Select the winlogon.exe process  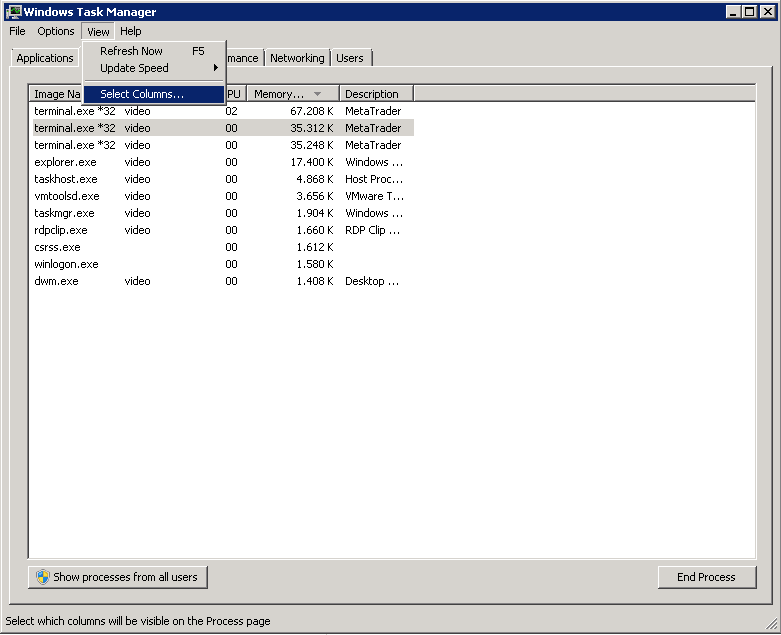click(x=223, y=264)
